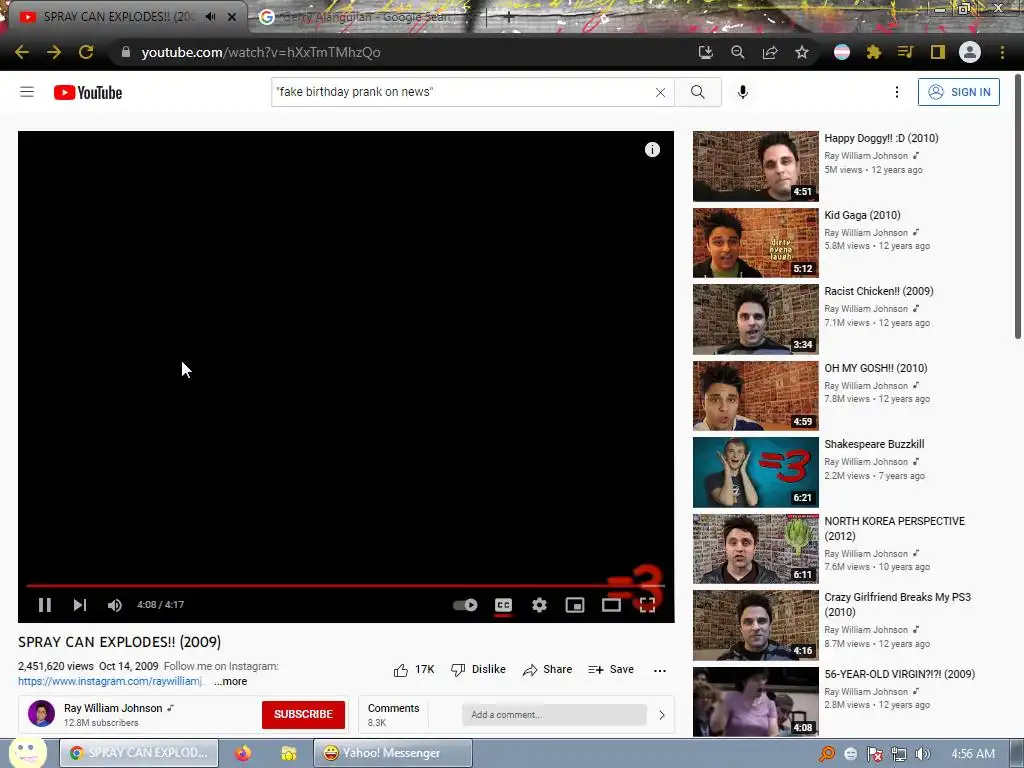Click the SIGN IN button
1024x768 pixels.
tap(959, 92)
